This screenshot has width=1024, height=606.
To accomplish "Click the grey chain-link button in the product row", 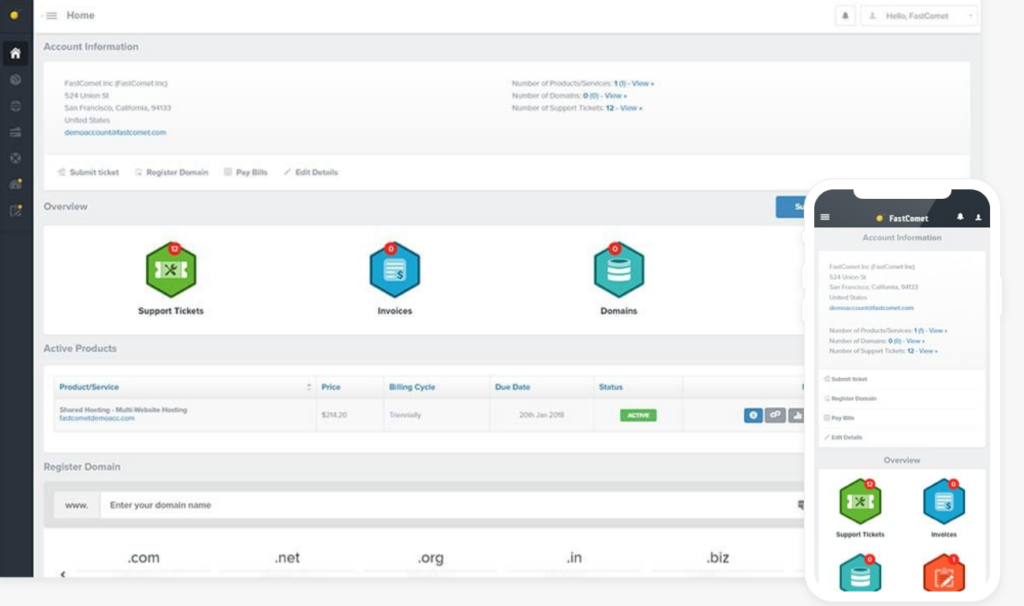I will [x=775, y=415].
